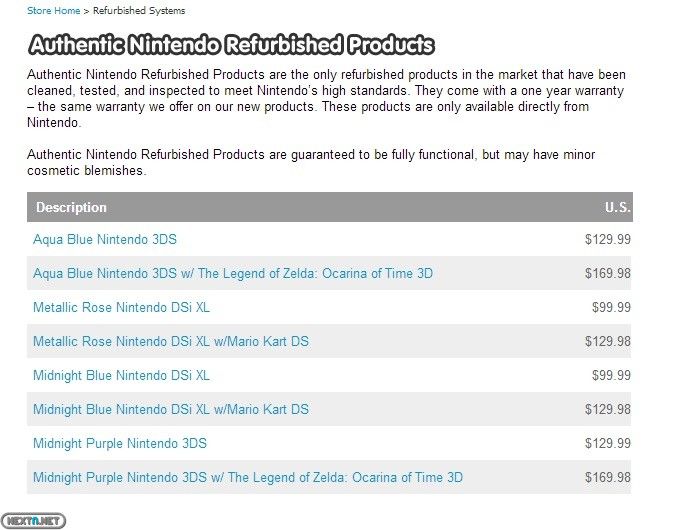Screen dimensions: 688x530
Task: Select Midnight Purple 3DS with Ocarina of Time bundle
Action: (x=248, y=477)
